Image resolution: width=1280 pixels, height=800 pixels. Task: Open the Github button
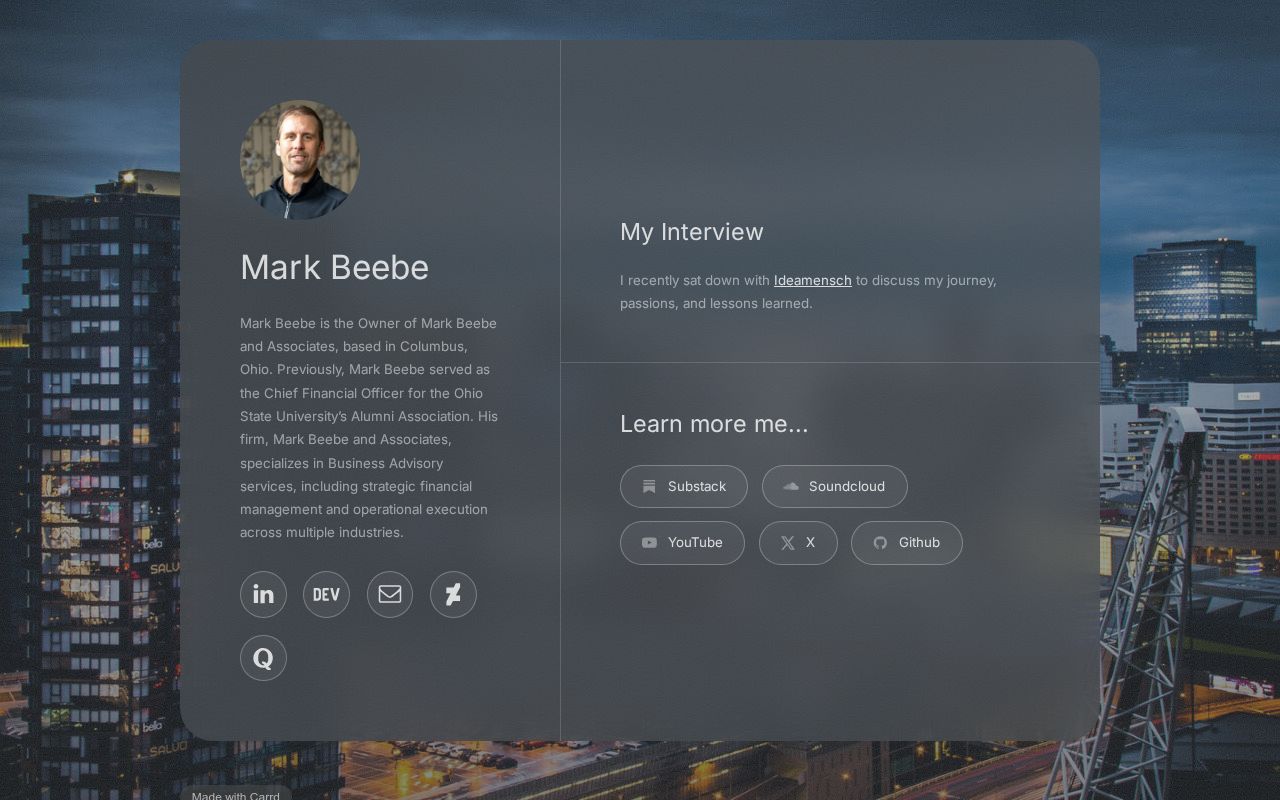click(x=907, y=543)
